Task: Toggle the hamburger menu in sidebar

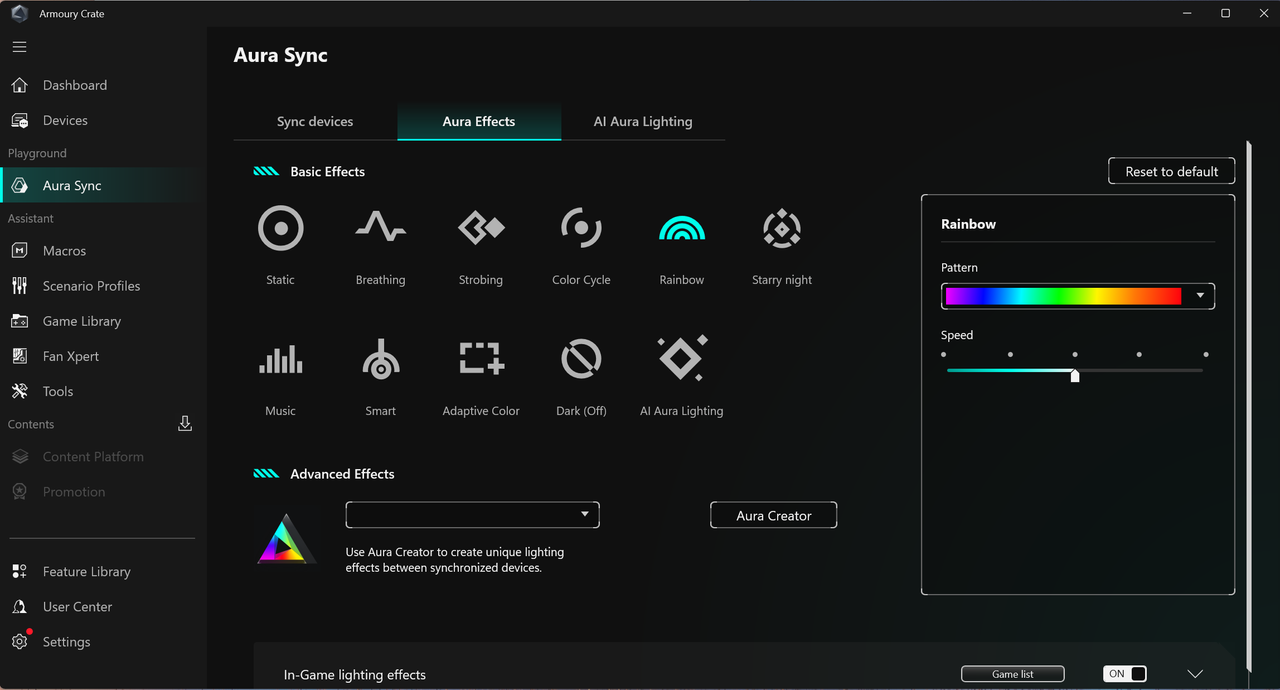Action: (x=19, y=47)
